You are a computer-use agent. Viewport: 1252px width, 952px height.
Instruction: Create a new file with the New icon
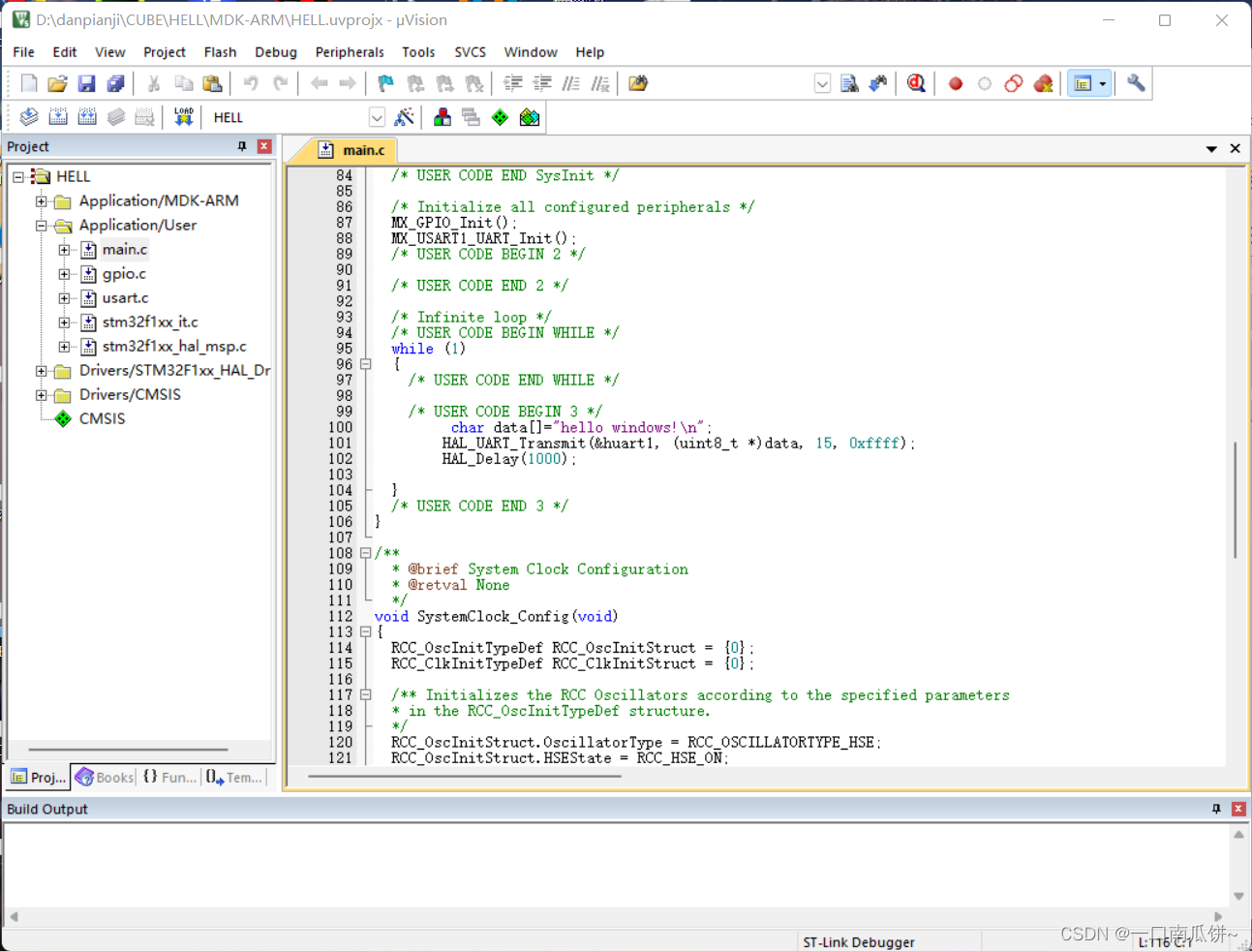(29, 83)
